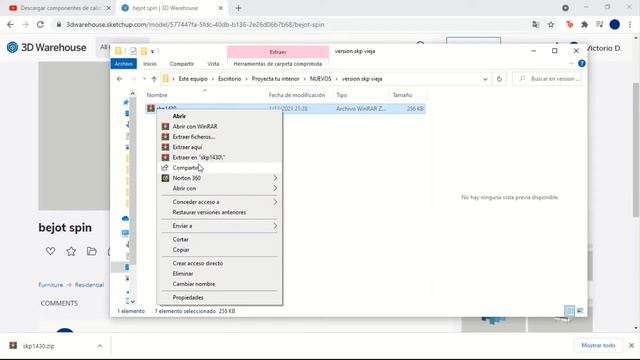Go back in File Explorer
This screenshot has width=640, height=360.
tap(120, 79)
